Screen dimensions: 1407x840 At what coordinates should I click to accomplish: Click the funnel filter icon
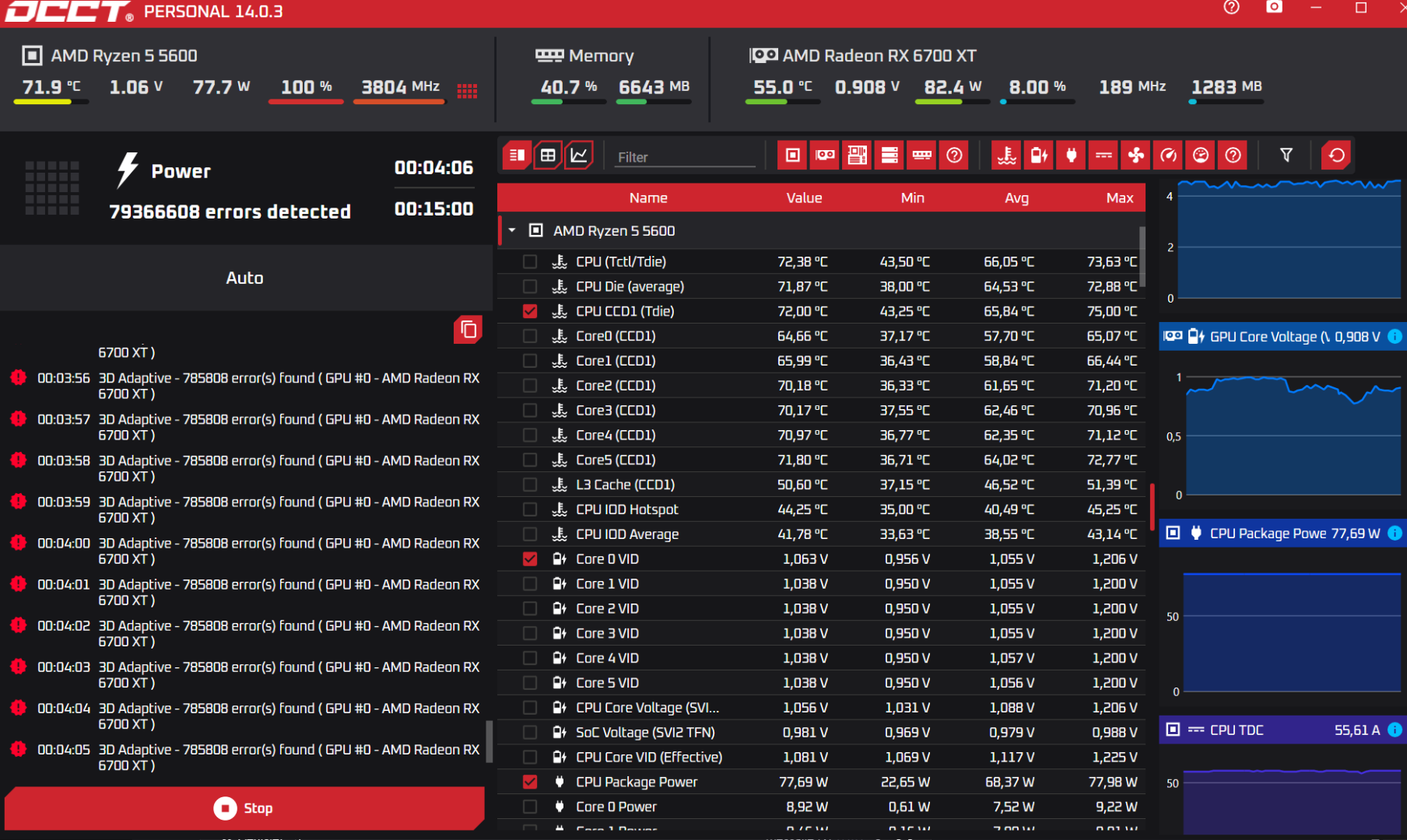[1286, 156]
